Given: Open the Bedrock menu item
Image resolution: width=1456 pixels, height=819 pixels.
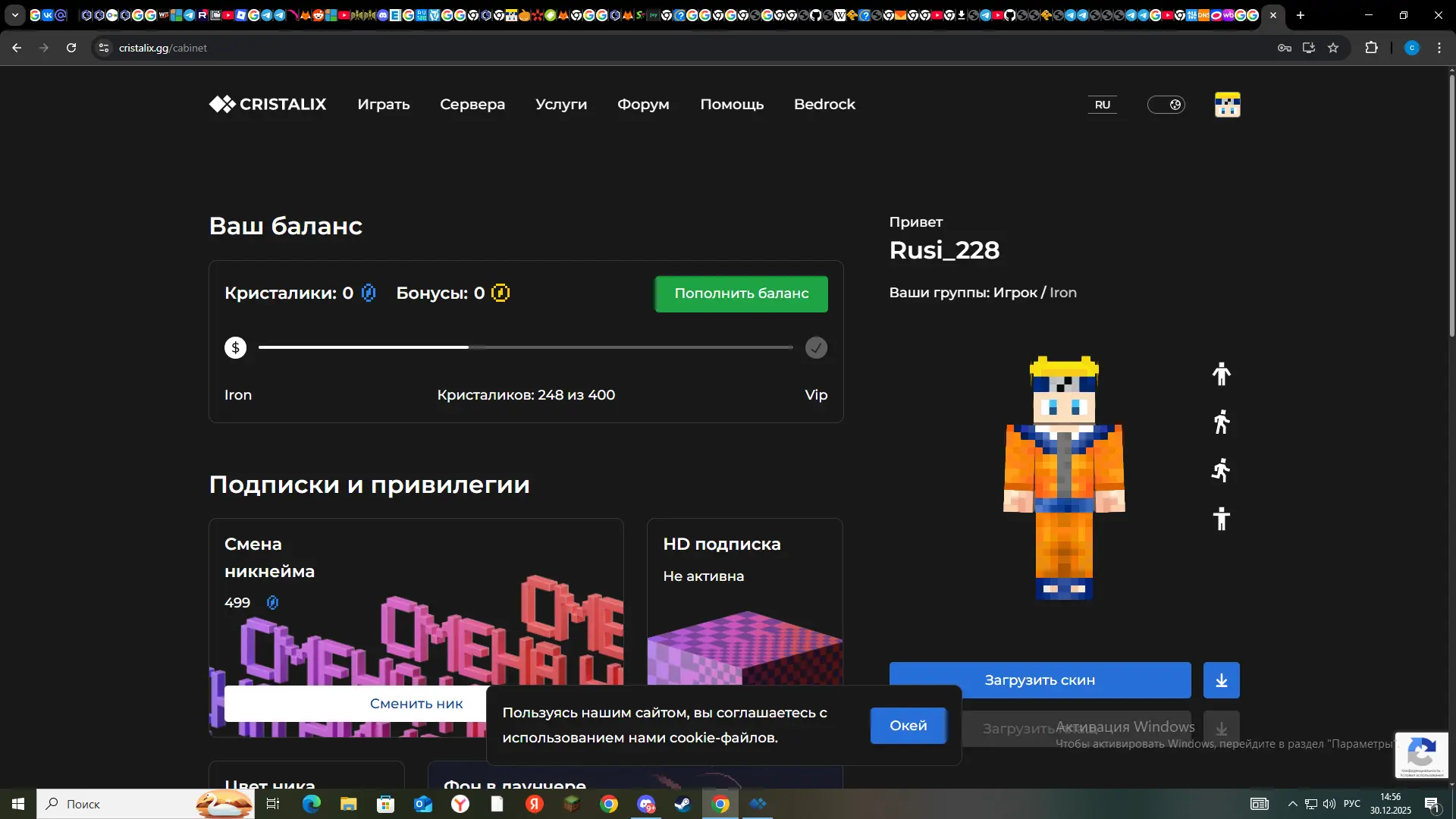Looking at the screenshot, I should click(824, 105).
